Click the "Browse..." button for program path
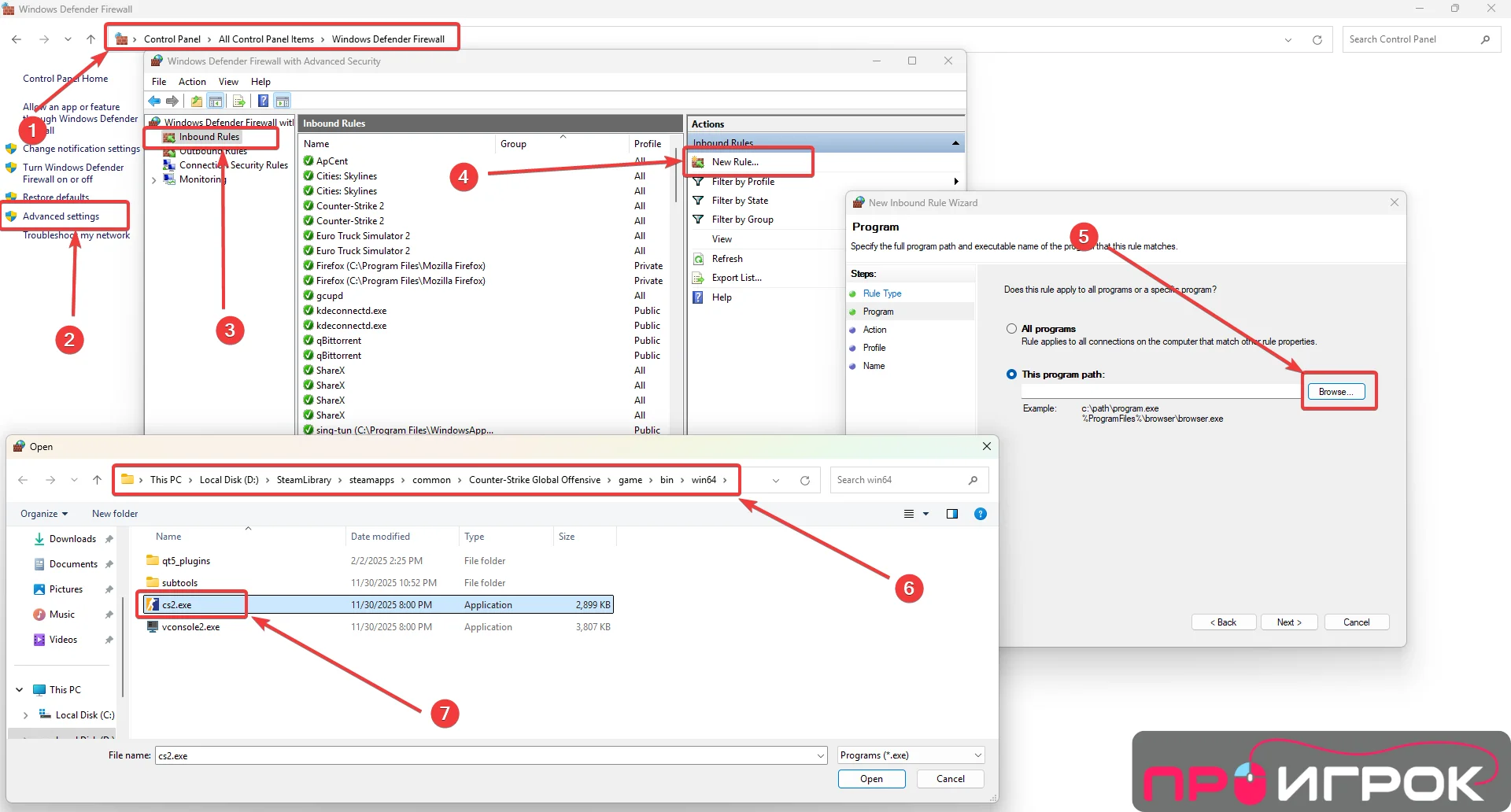 tap(1337, 391)
